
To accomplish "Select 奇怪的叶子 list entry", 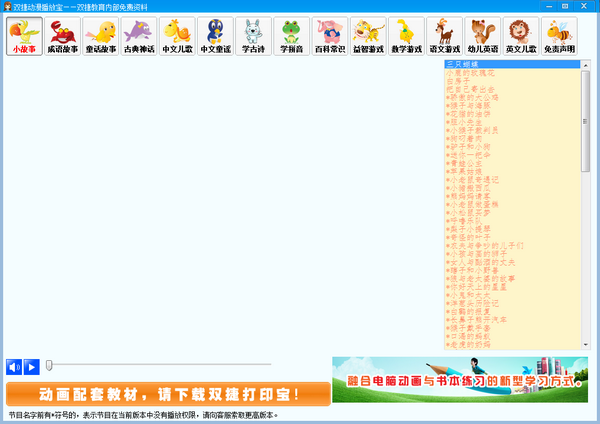I will pyautogui.click(x=512, y=238).
